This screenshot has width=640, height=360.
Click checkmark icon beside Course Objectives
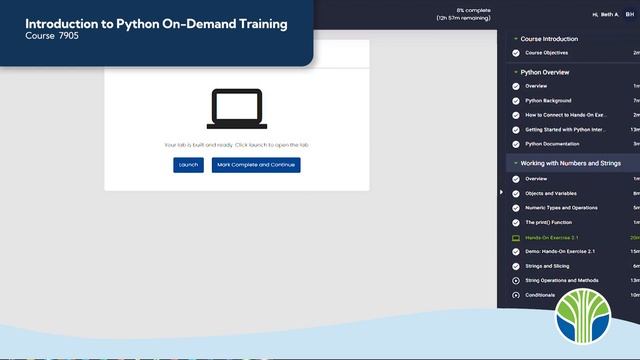pos(516,53)
